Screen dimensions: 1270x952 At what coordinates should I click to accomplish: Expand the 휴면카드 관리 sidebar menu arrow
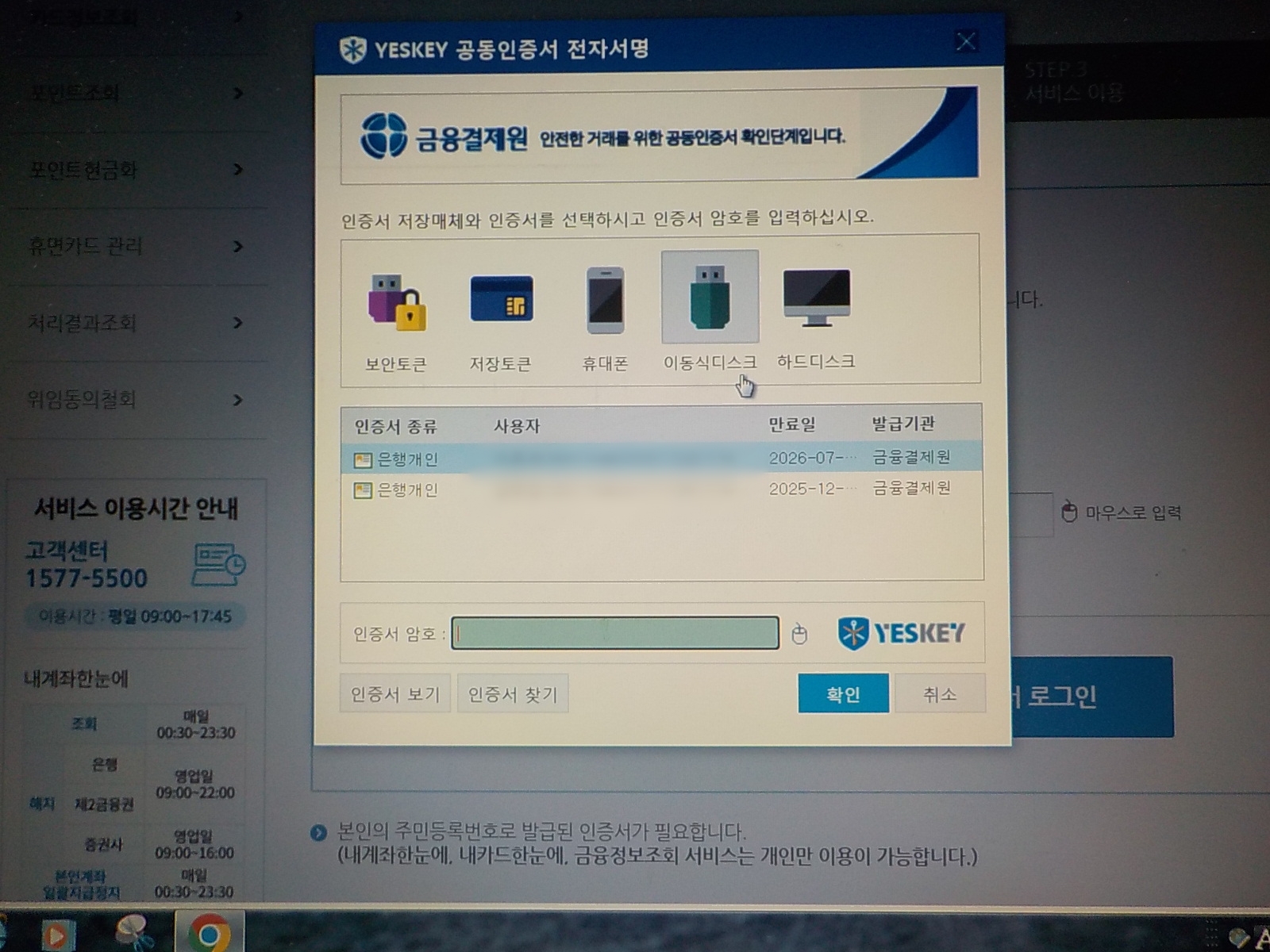click(x=238, y=247)
